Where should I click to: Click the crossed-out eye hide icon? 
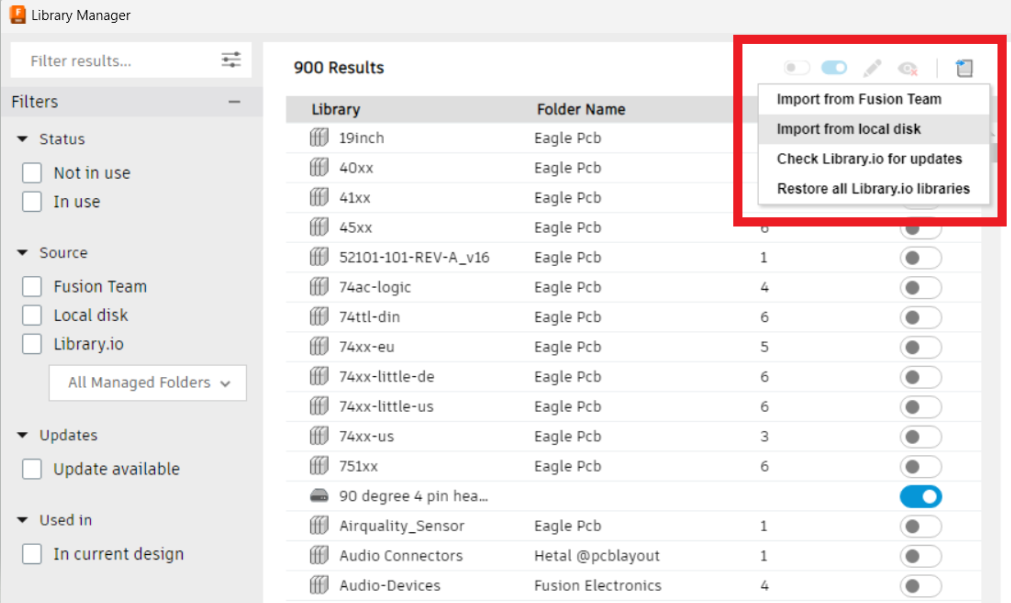(x=908, y=68)
